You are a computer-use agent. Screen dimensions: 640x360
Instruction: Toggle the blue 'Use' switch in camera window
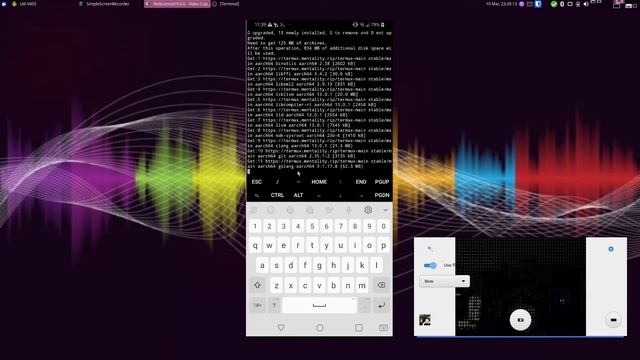pyautogui.click(x=430, y=265)
